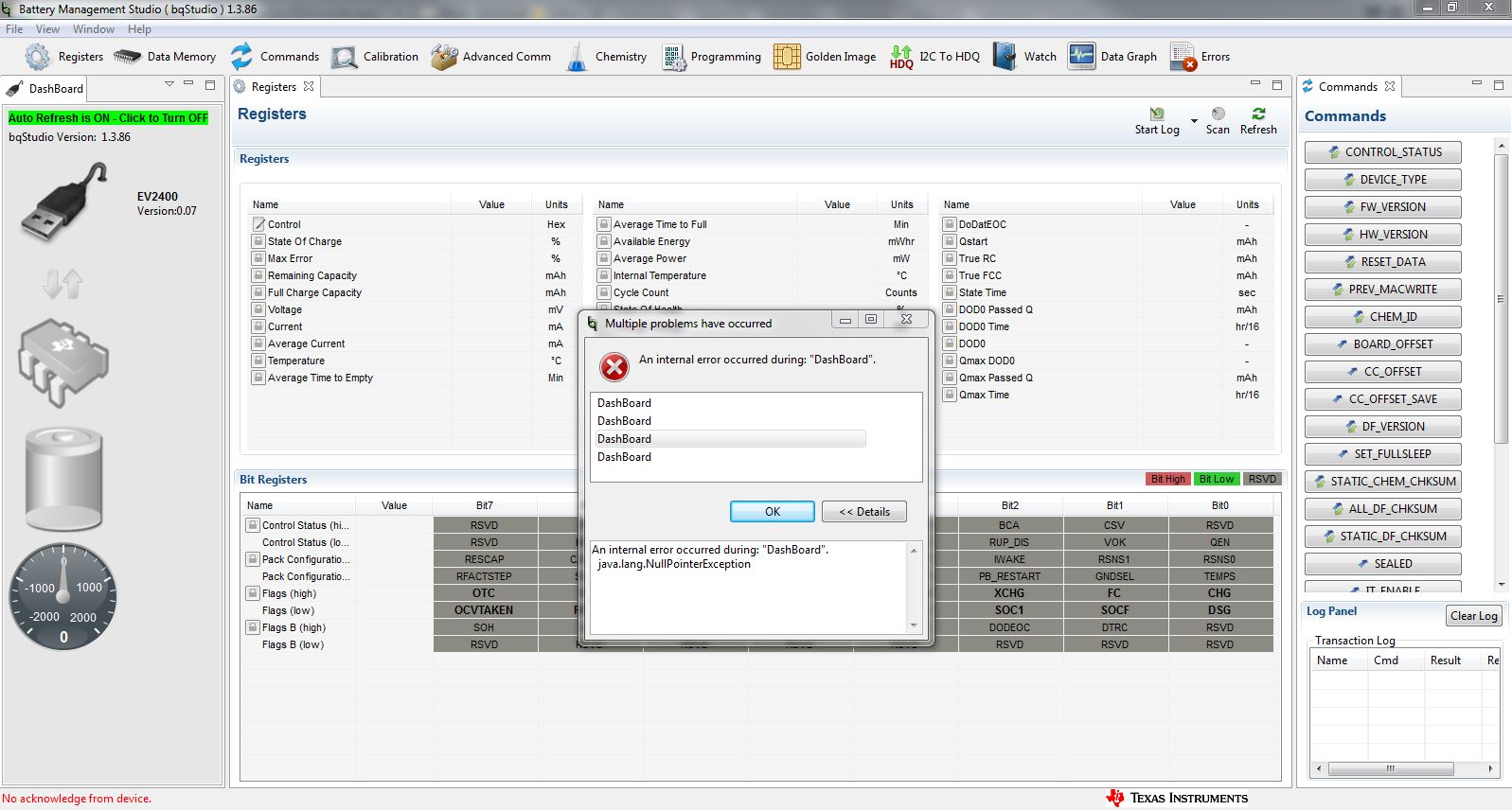Click the RSVD legend swatch
This screenshot has height=810, width=1512.
pos(1262,479)
